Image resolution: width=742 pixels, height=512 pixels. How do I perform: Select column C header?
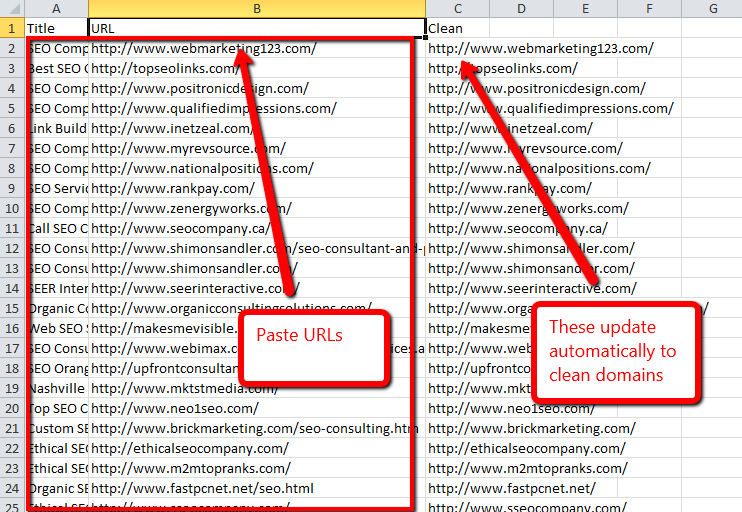click(x=458, y=9)
